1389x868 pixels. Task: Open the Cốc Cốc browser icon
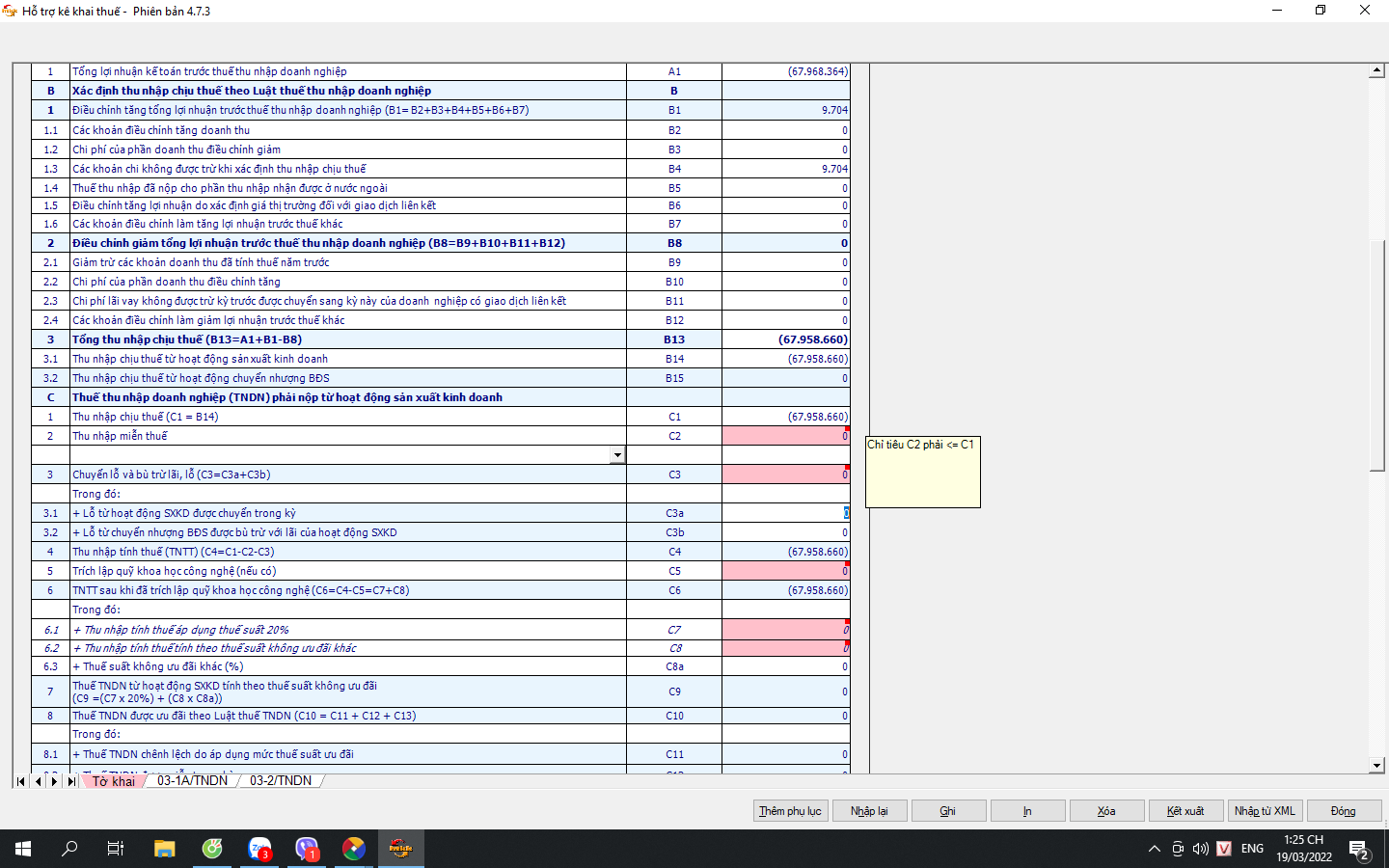(212, 849)
